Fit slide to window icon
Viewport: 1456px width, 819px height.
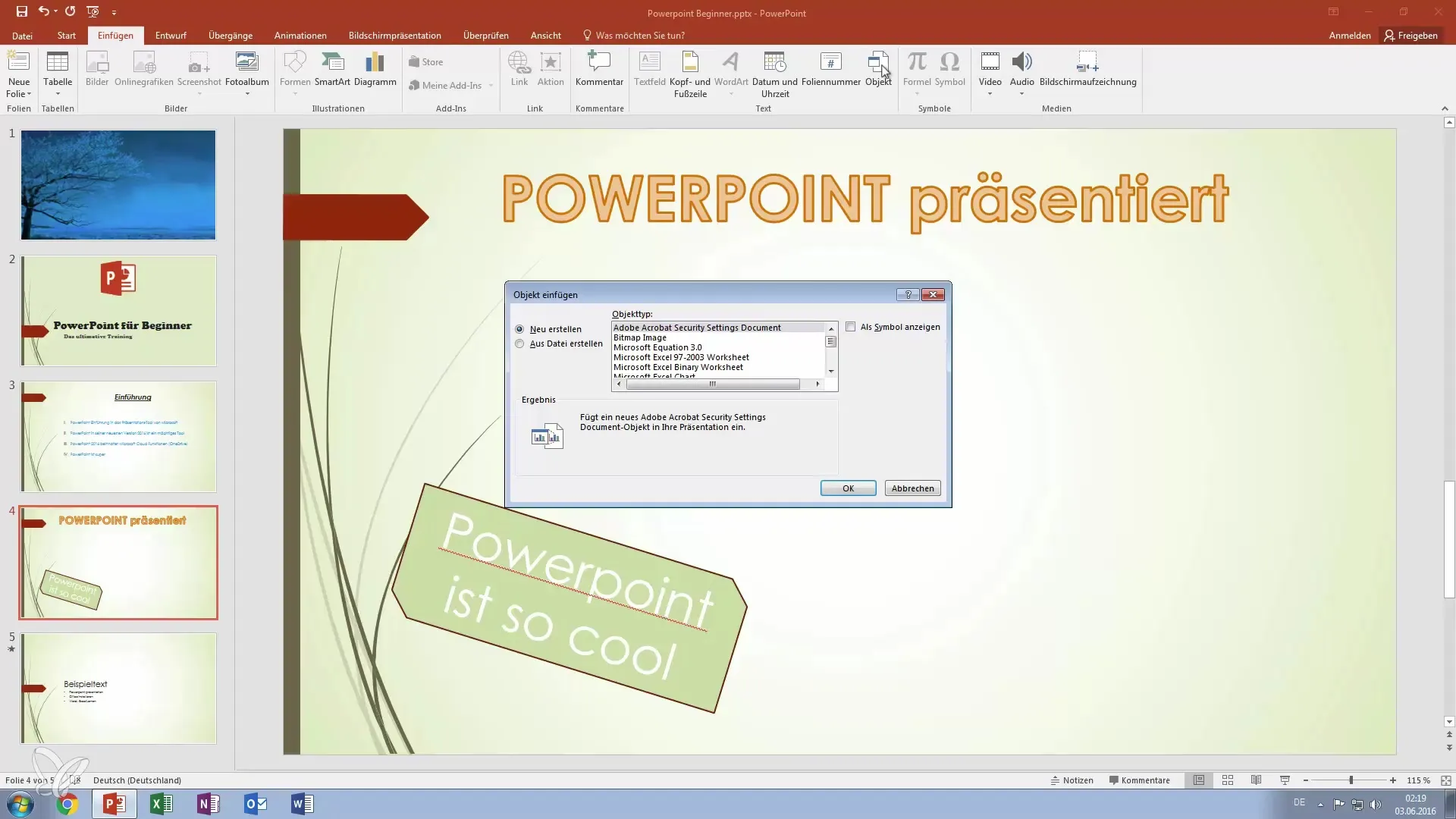pos(1446,780)
